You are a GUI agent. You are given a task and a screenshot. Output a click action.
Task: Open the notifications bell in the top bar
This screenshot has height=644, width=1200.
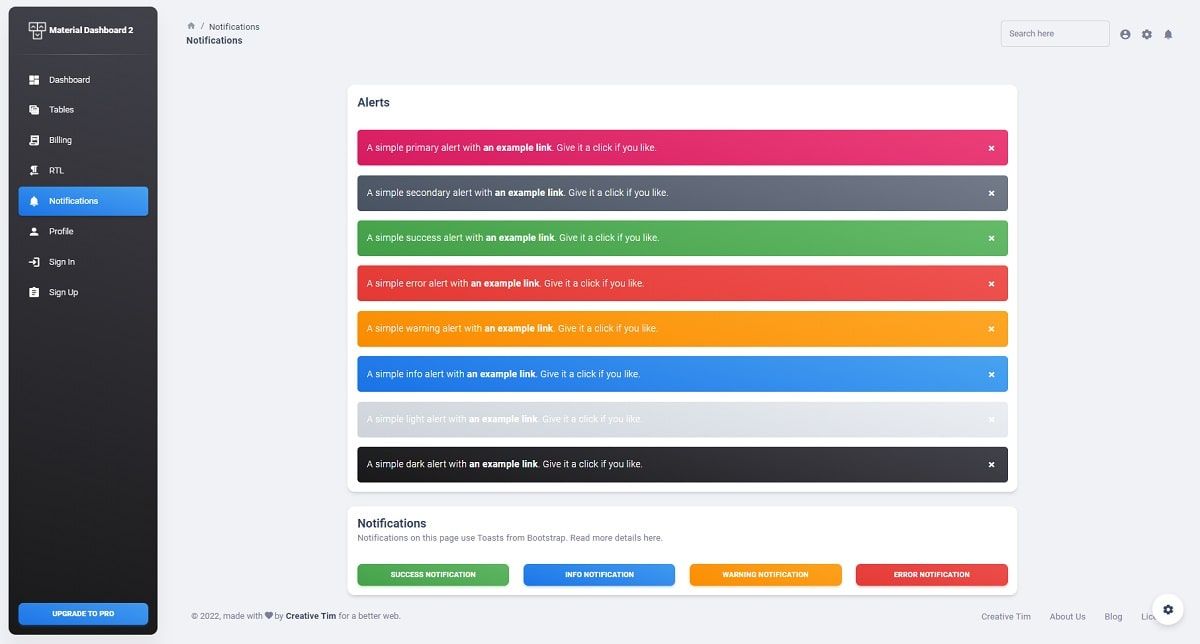[1168, 33]
